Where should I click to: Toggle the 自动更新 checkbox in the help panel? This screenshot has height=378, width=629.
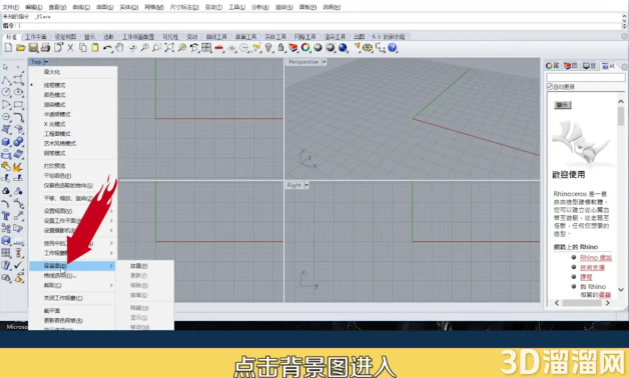550,86
